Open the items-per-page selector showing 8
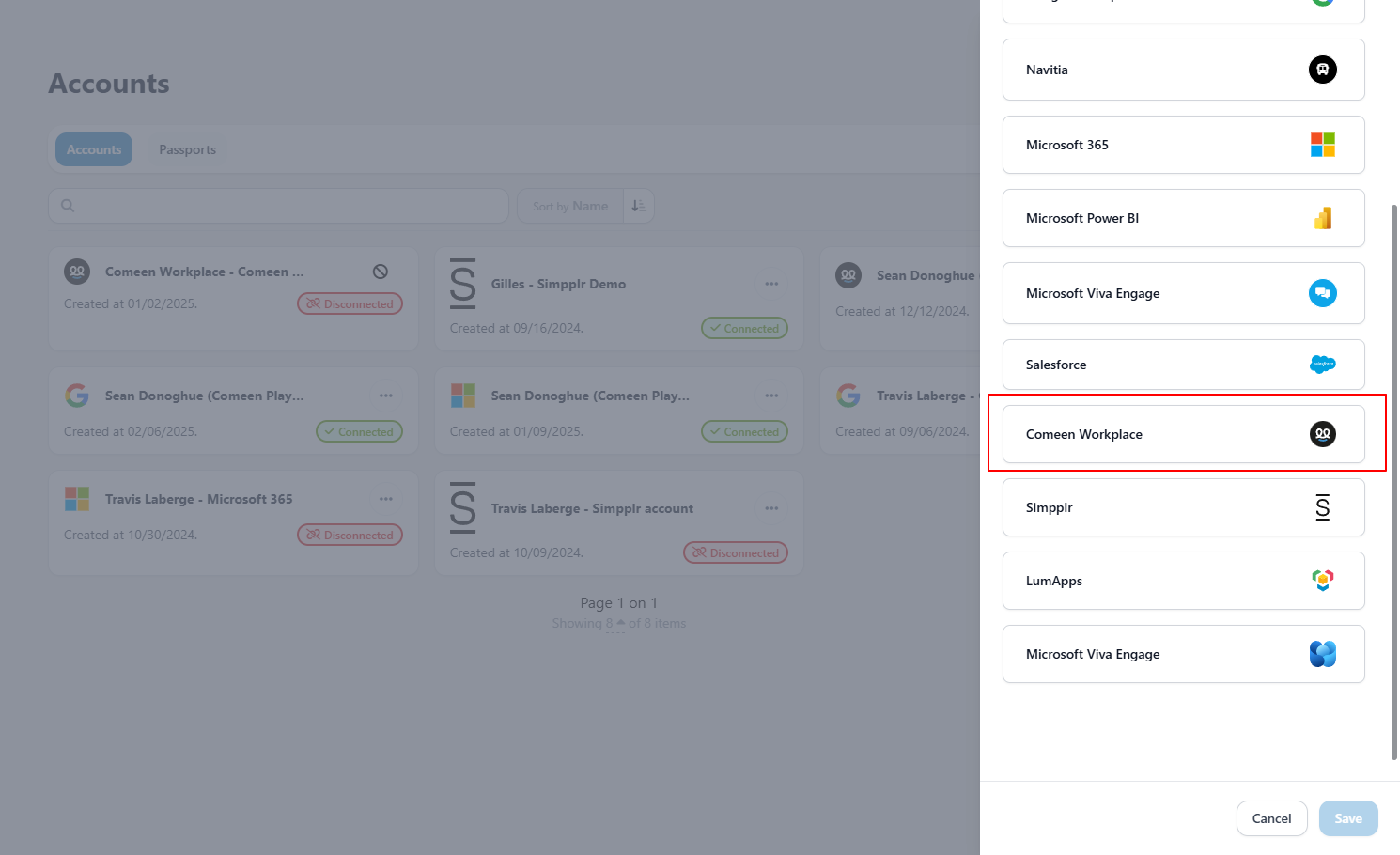Image resolution: width=1400 pixels, height=855 pixels. click(x=615, y=623)
